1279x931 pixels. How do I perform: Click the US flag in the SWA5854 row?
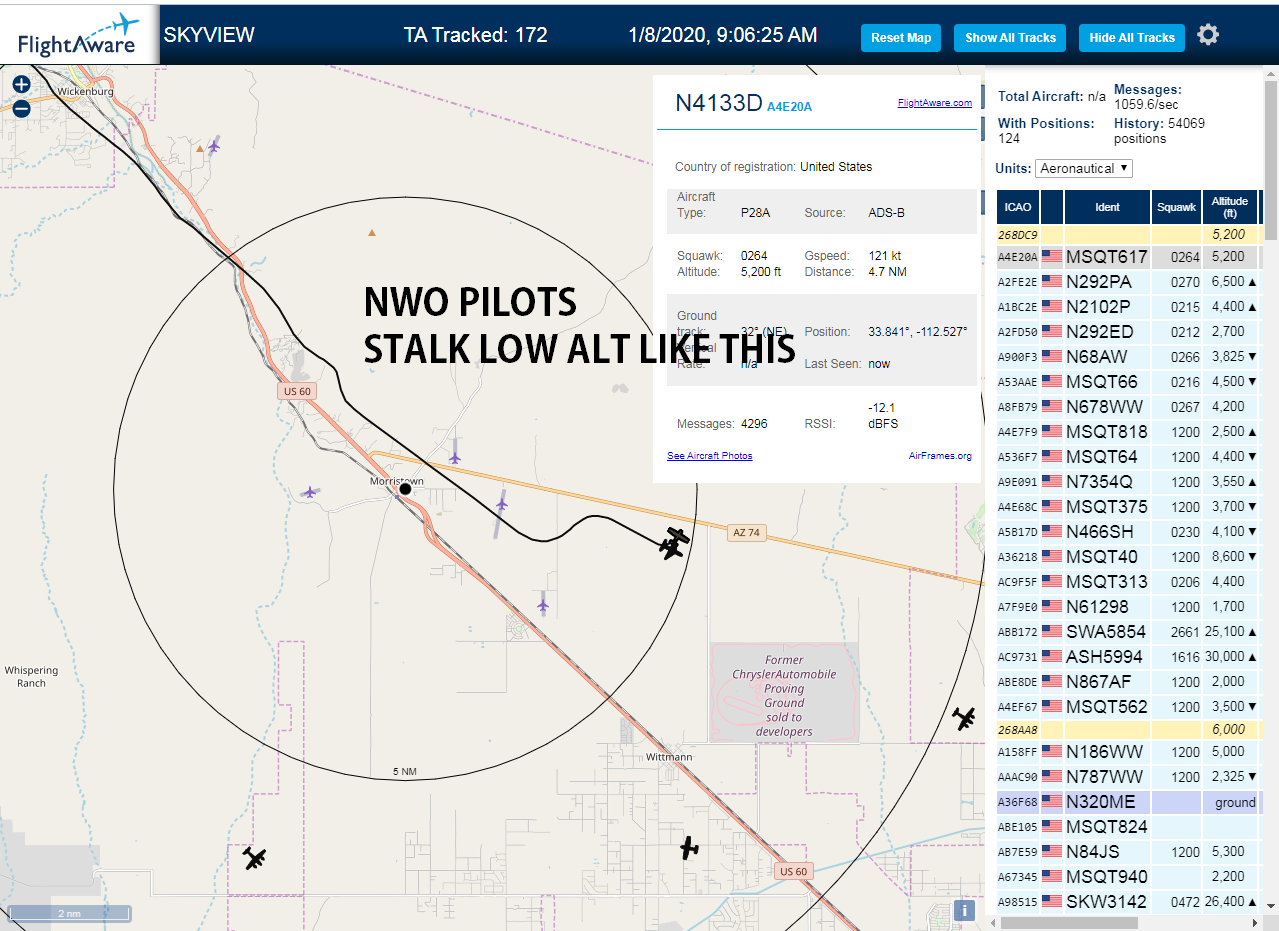(1052, 632)
